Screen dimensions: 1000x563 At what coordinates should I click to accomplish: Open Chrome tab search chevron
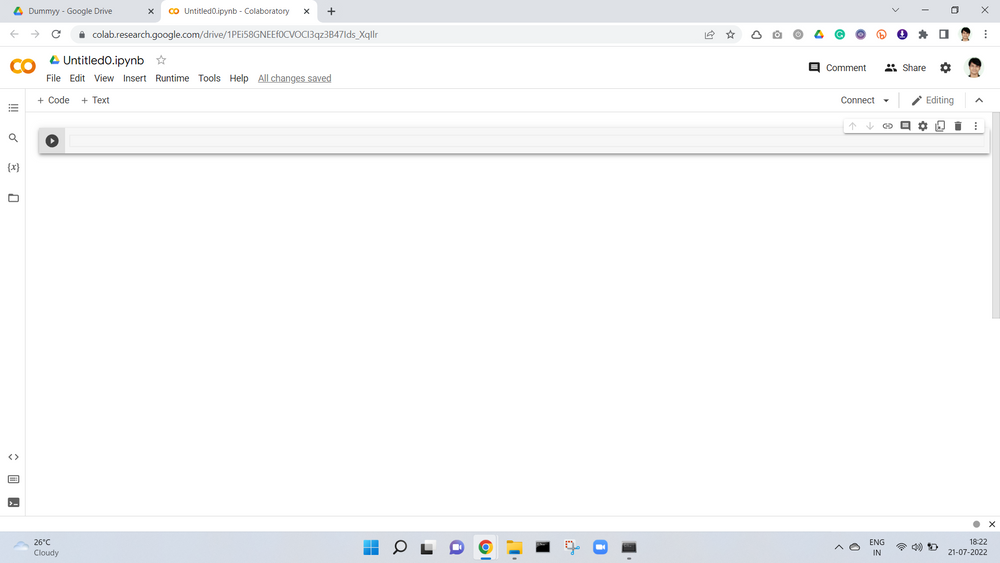pos(895,10)
